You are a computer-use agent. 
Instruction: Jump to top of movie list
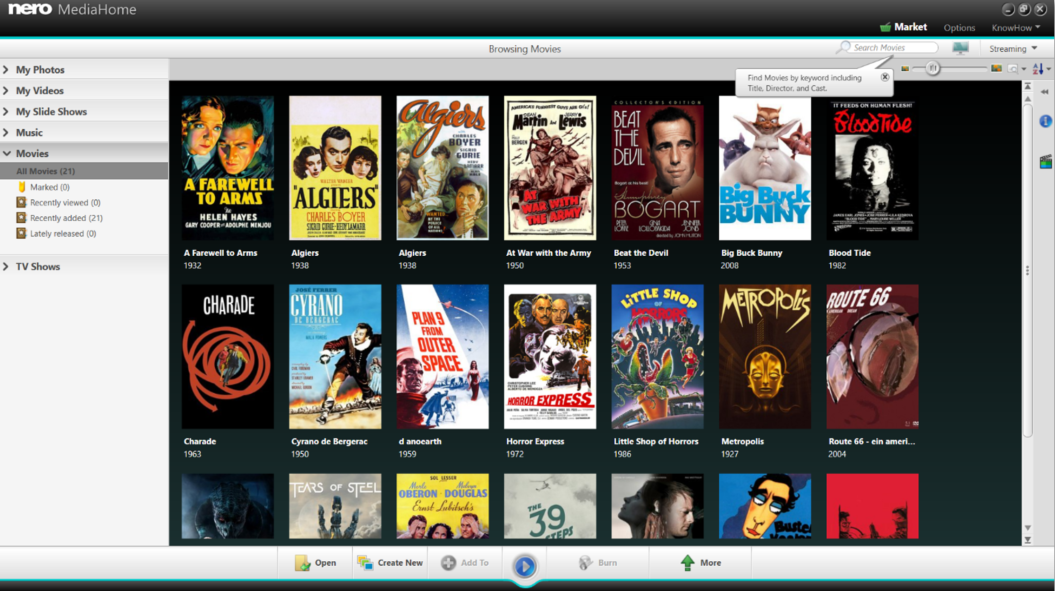[1027, 86]
